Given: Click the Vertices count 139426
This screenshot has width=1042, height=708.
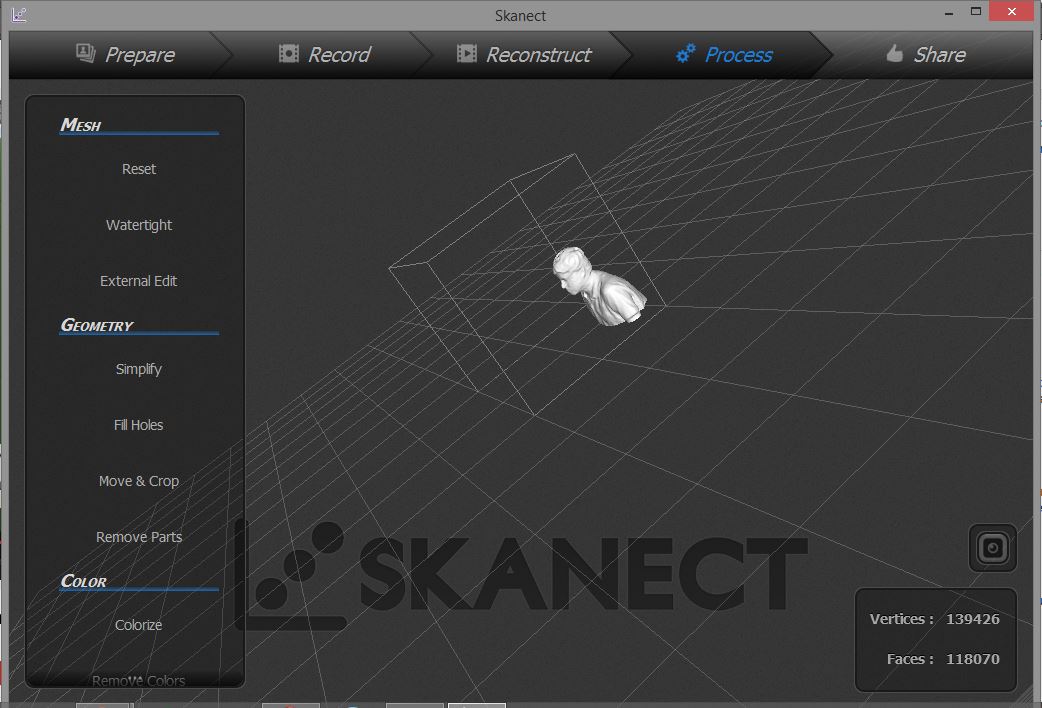Looking at the screenshot, I should point(972,619).
